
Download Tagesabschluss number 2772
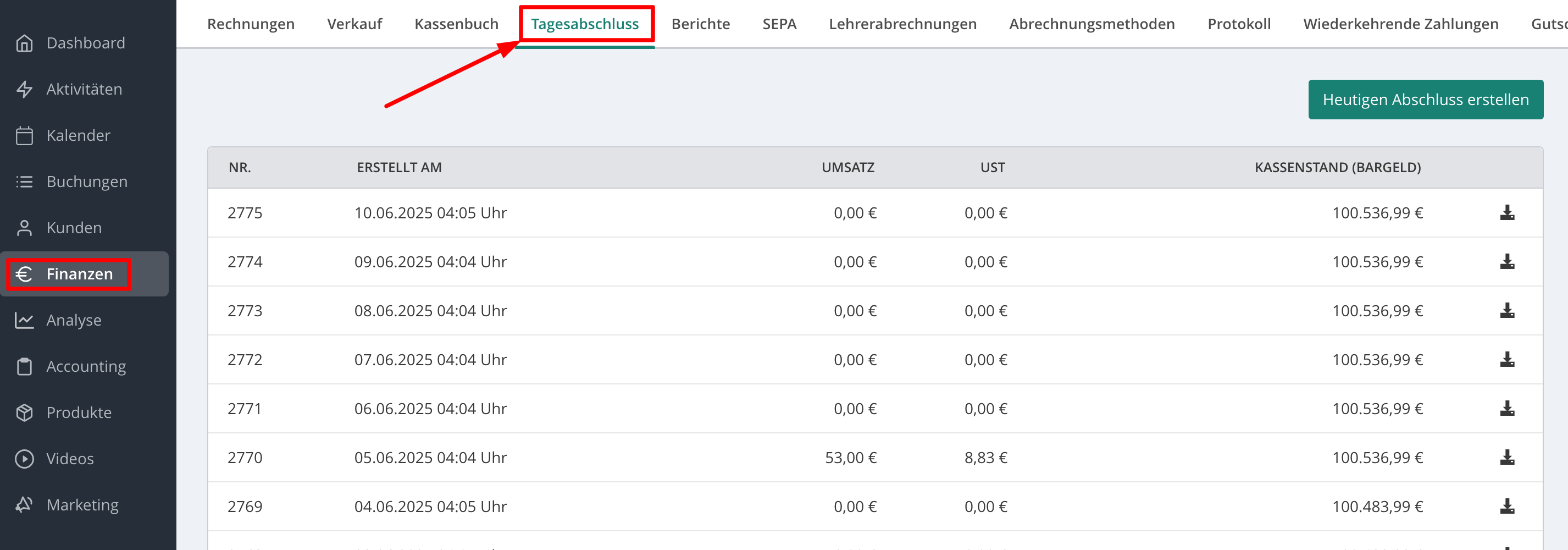point(1507,359)
